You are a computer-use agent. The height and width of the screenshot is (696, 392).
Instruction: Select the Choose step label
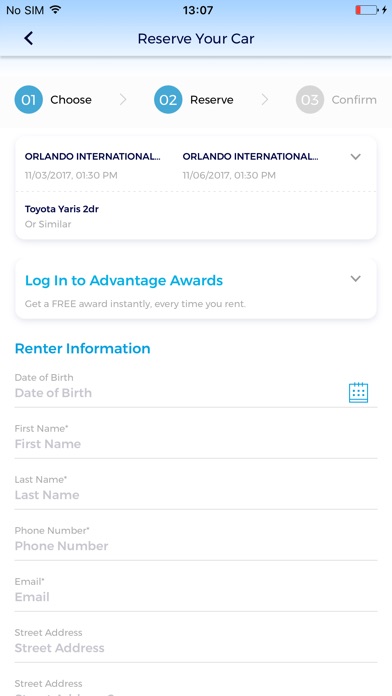coord(71,100)
